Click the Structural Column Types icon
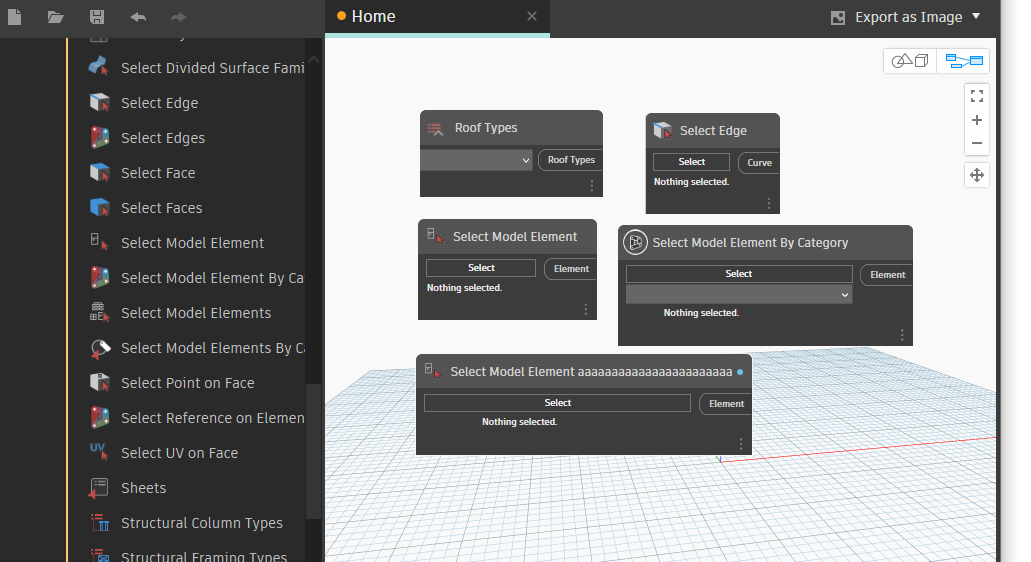 [99, 523]
